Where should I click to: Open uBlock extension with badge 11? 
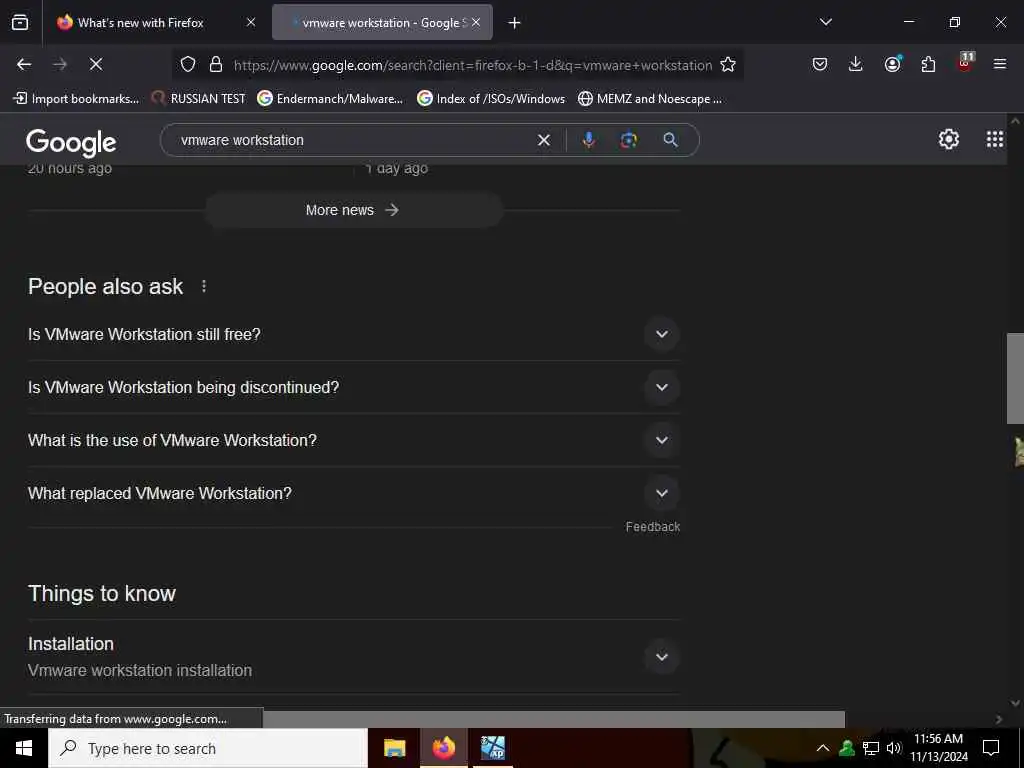pyautogui.click(x=965, y=63)
